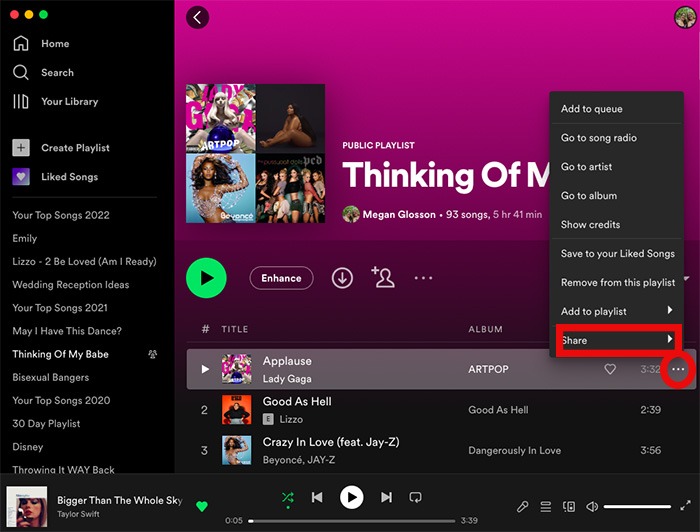
Task: Choose Show credits
Action: click(616, 224)
